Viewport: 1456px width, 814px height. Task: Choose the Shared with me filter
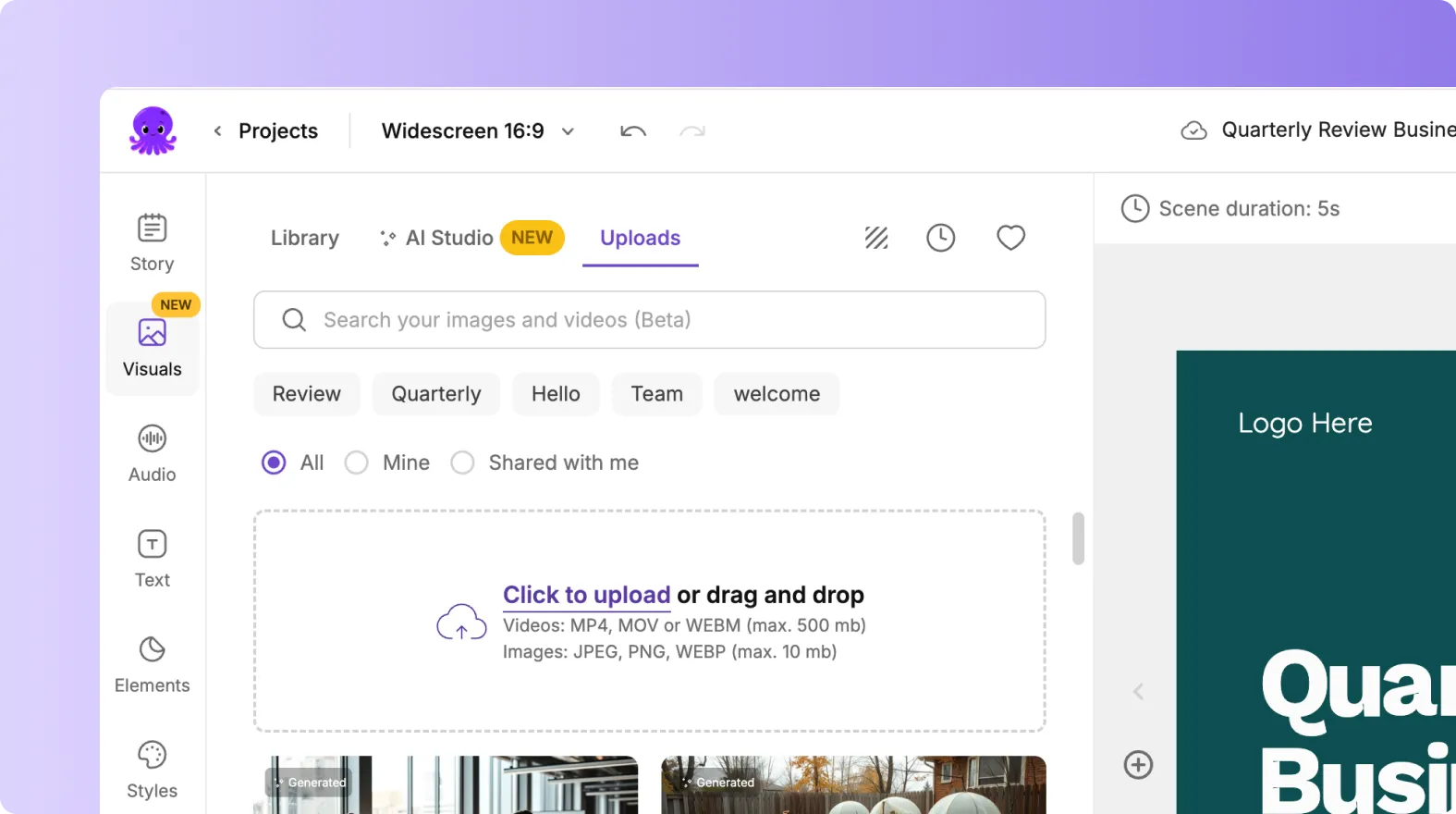point(462,462)
